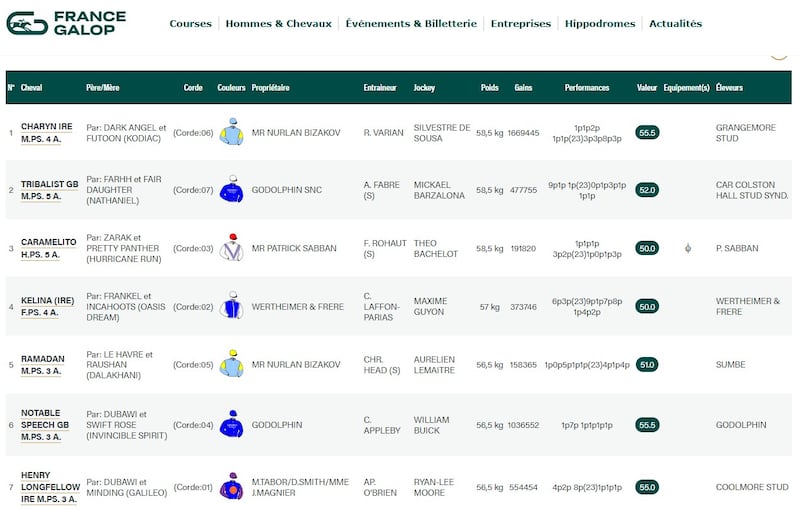This screenshot has height=509, width=800.
Task: Select owner MR PATRICK SABBAN
Action: (294, 248)
